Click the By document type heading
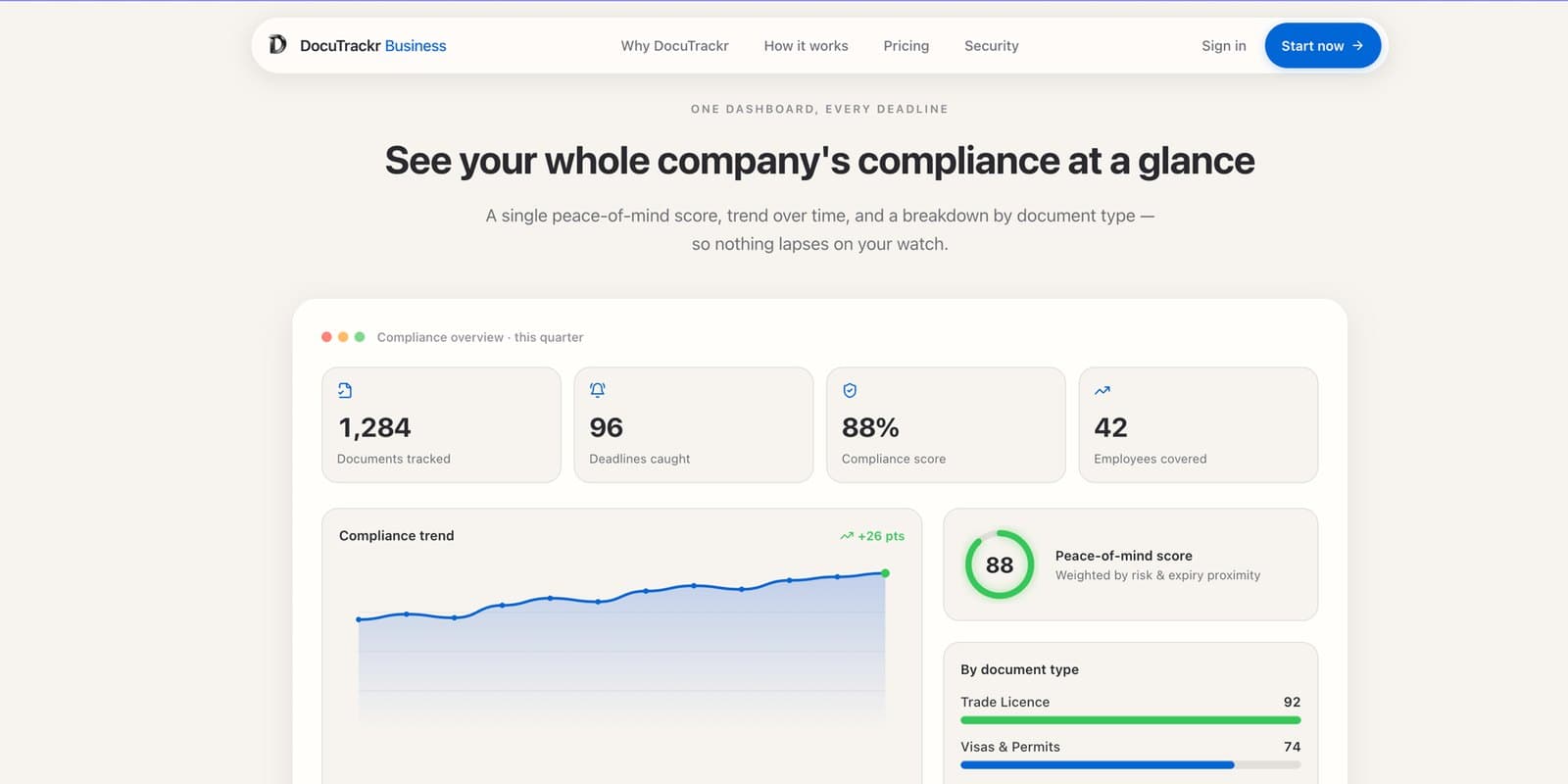1568x784 pixels. point(1019,669)
